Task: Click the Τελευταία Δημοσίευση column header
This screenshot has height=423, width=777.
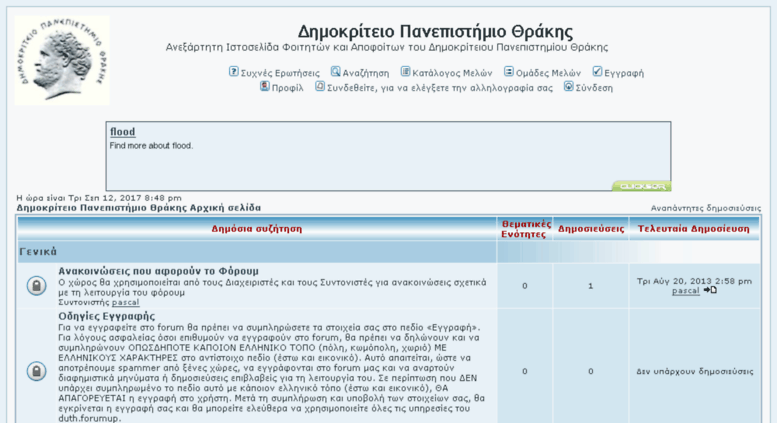Action: tap(694, 229)
